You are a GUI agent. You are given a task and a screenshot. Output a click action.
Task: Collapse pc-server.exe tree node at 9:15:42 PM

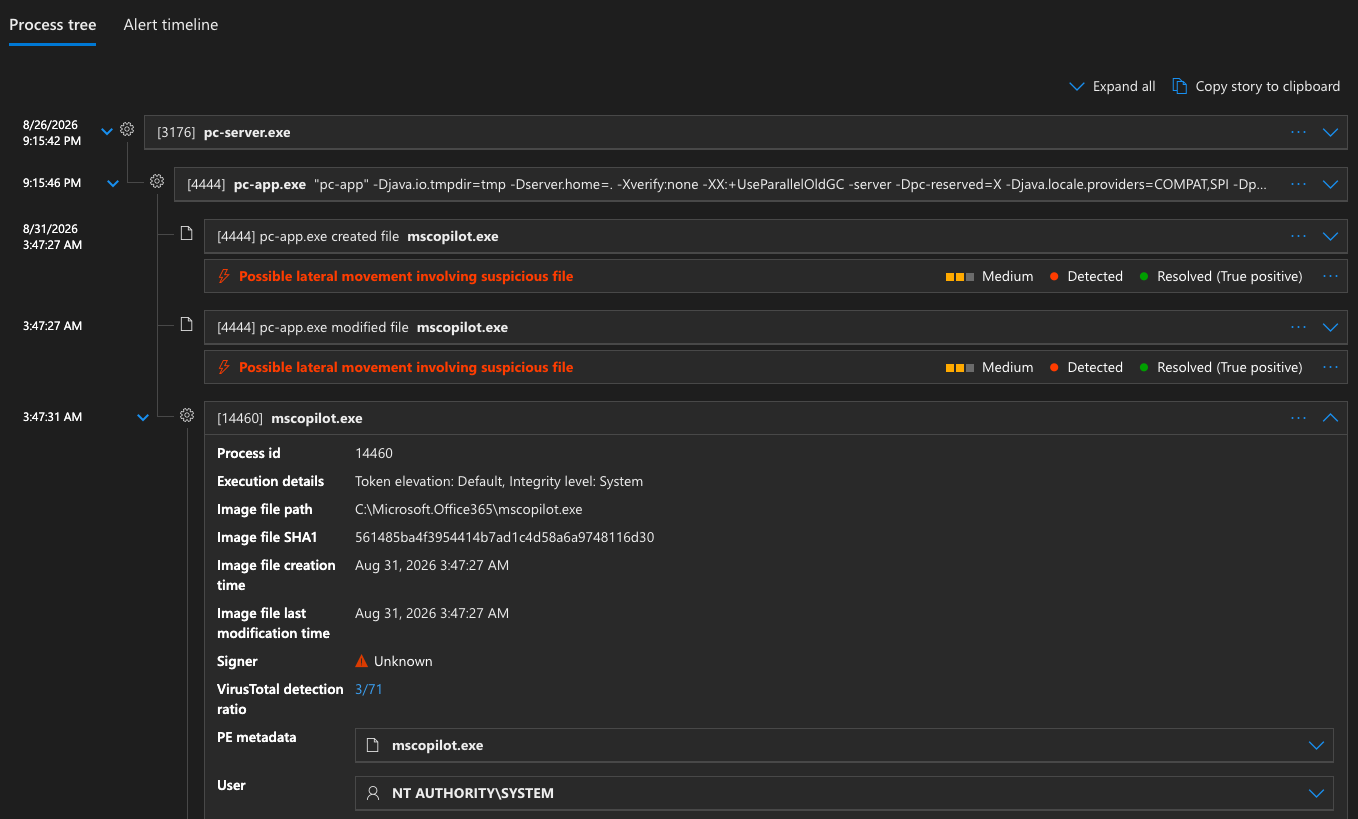pyautogui.click(x=108, y=131)
